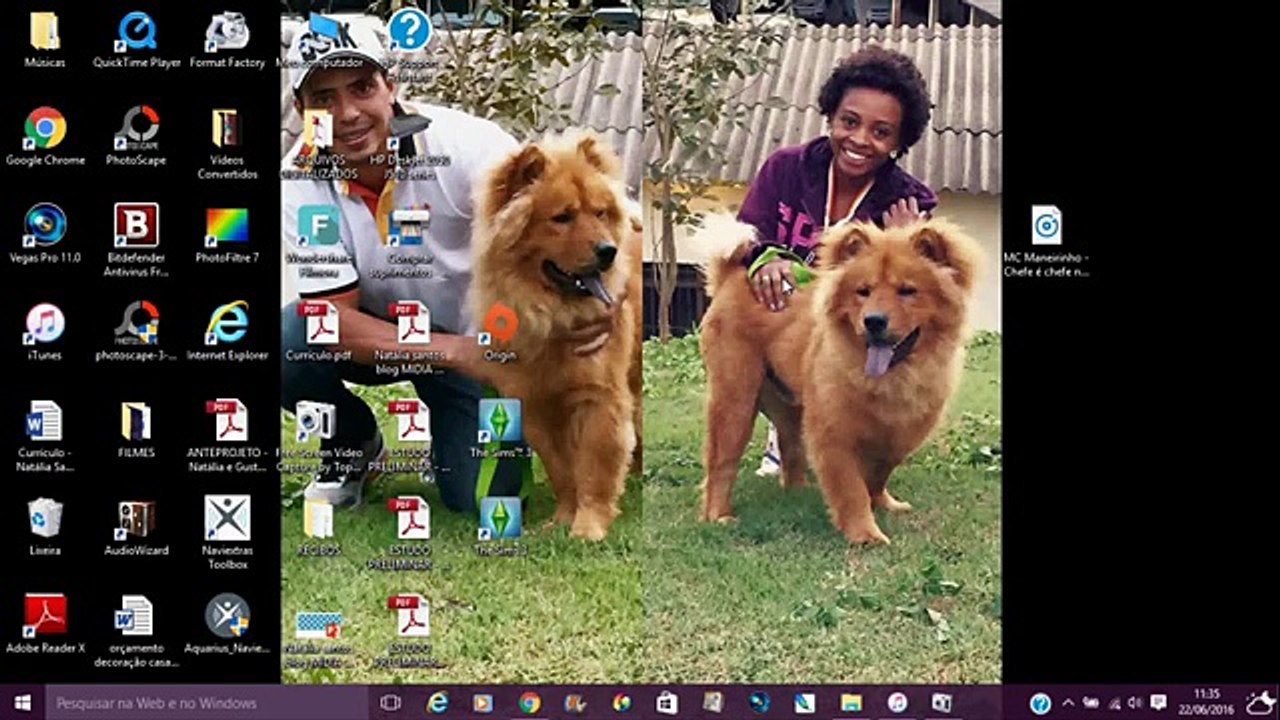
Task: Select the MC Maneirinho audio file
Action: coord(1046,241)
